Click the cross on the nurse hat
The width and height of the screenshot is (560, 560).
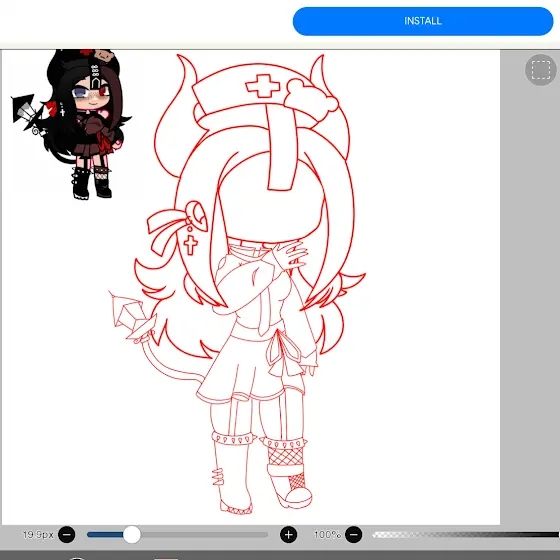263,86
